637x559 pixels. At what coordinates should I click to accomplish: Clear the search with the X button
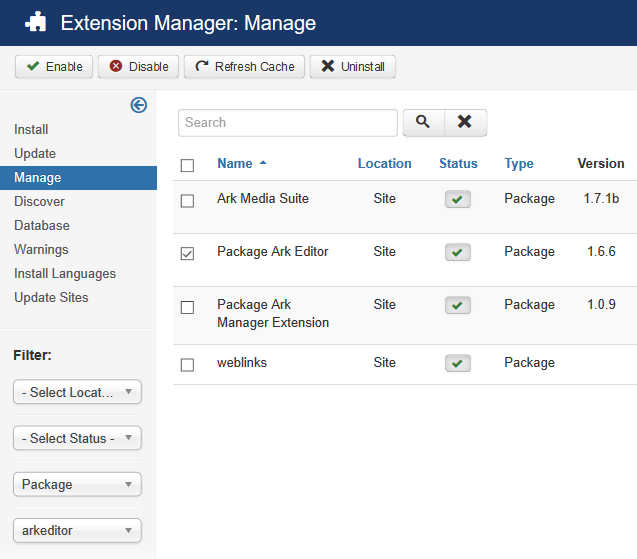465,122
